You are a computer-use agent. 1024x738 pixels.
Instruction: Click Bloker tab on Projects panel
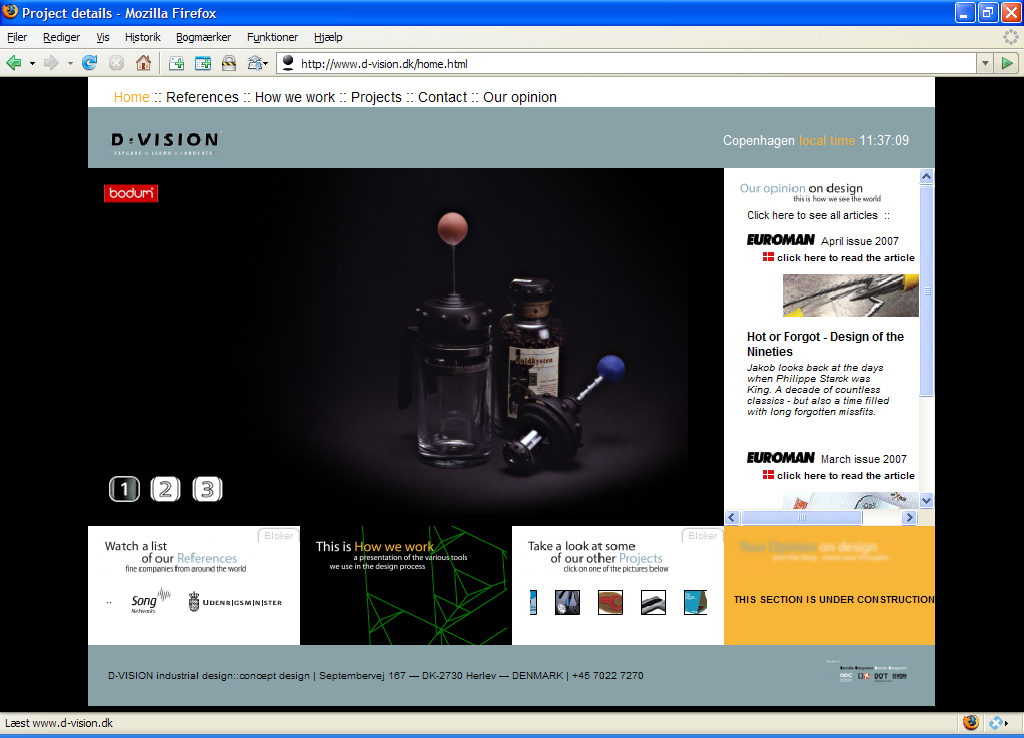point(703,536)
